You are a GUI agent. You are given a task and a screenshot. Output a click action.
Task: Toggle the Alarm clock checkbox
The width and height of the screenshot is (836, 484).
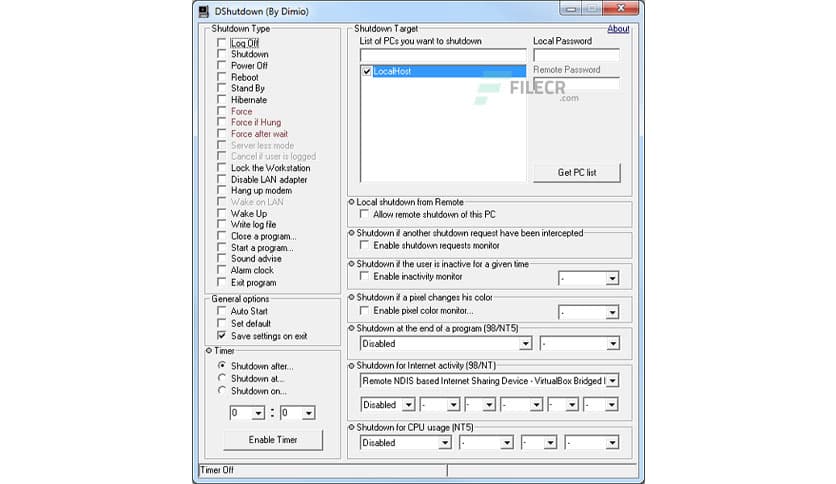click(222, 270)
